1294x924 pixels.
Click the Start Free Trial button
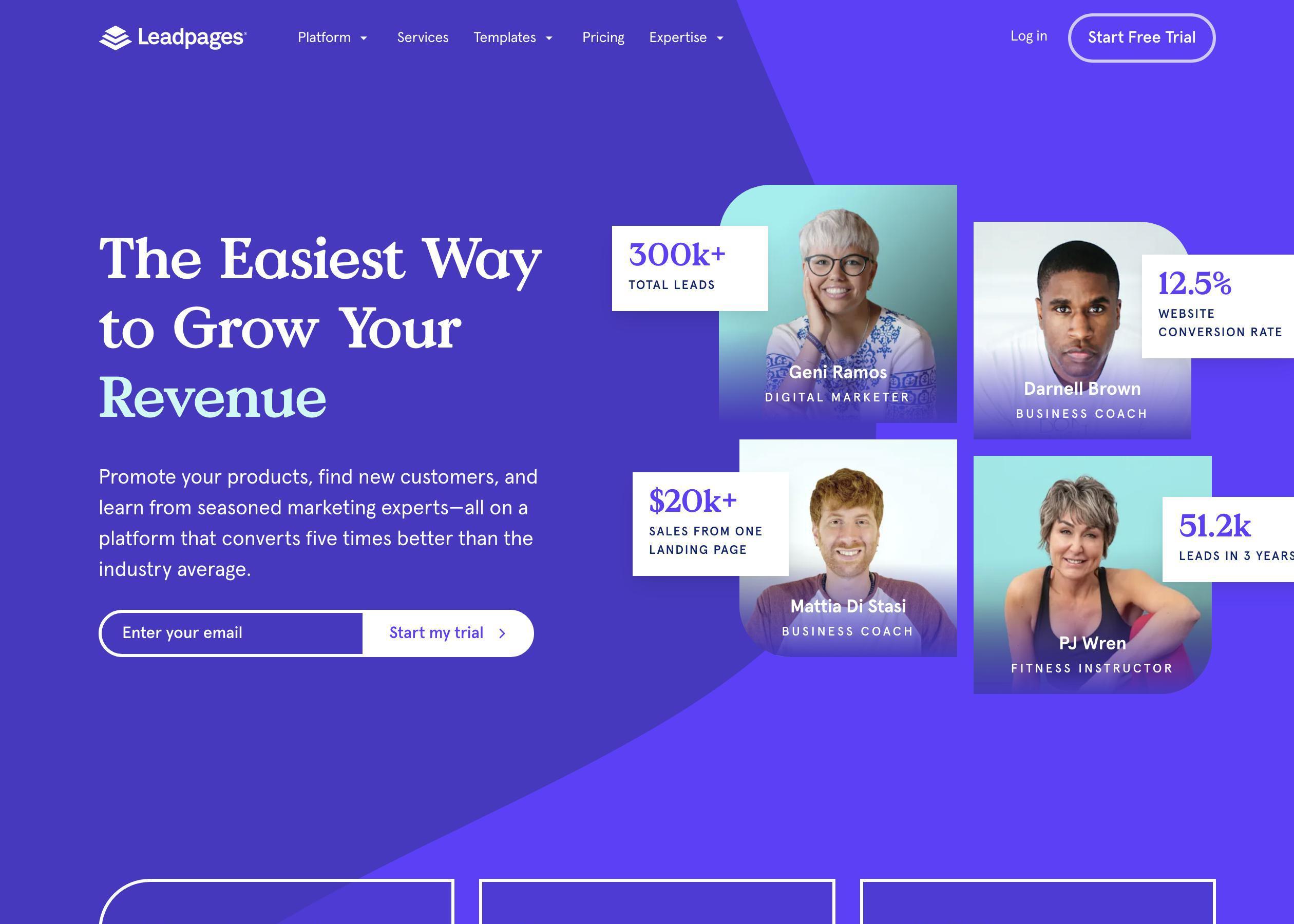click(x=1142, y=37)
